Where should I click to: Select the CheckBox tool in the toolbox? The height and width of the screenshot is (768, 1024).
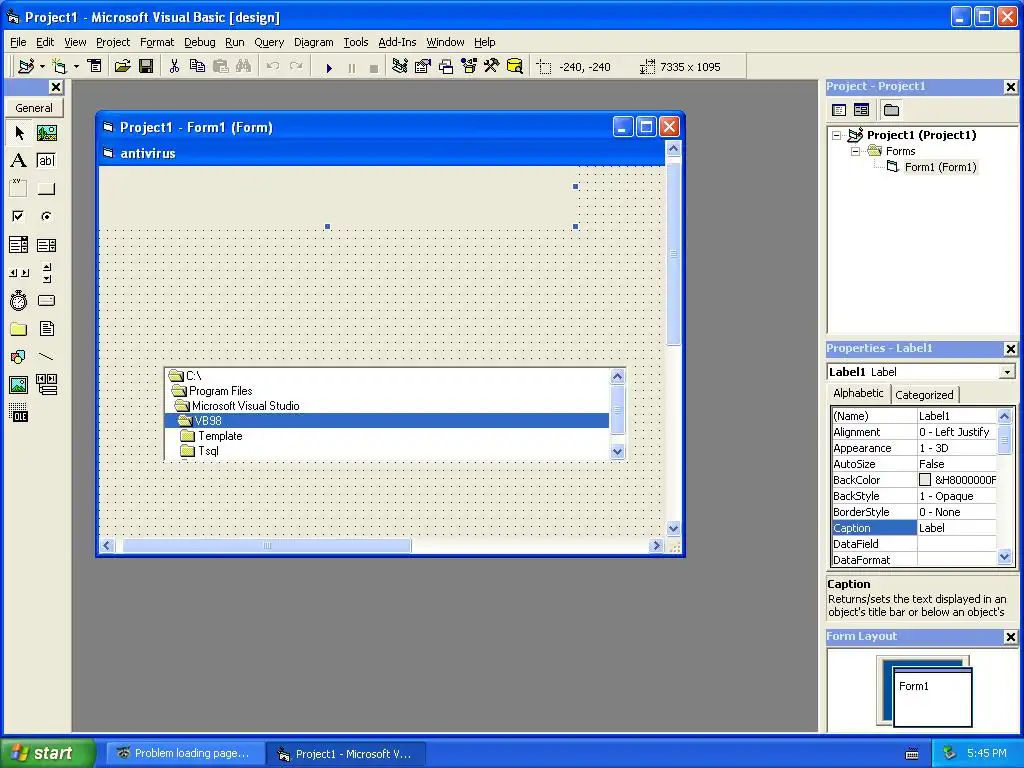[19, 216]
